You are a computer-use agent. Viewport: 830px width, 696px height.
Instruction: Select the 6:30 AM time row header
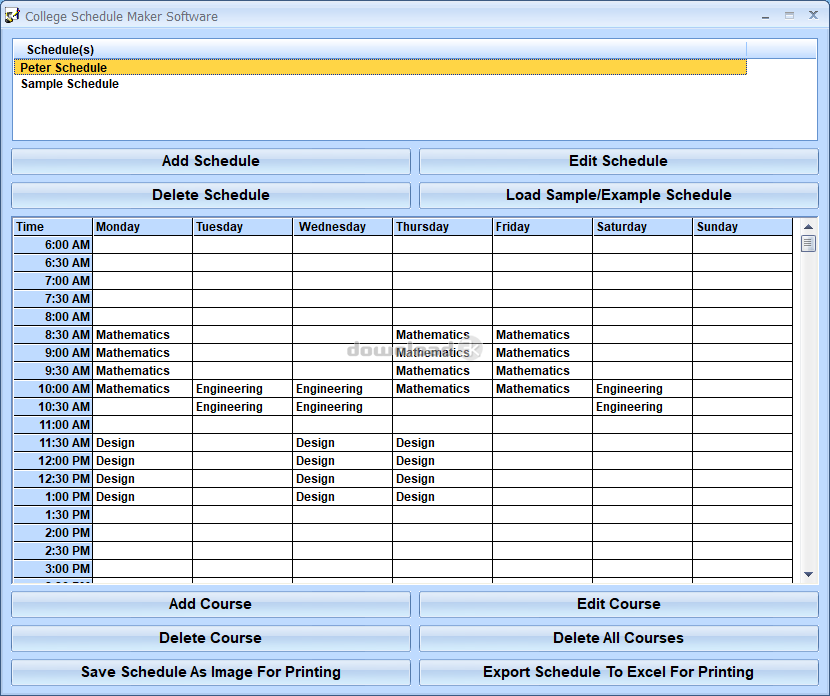click(x=53, y=263)
